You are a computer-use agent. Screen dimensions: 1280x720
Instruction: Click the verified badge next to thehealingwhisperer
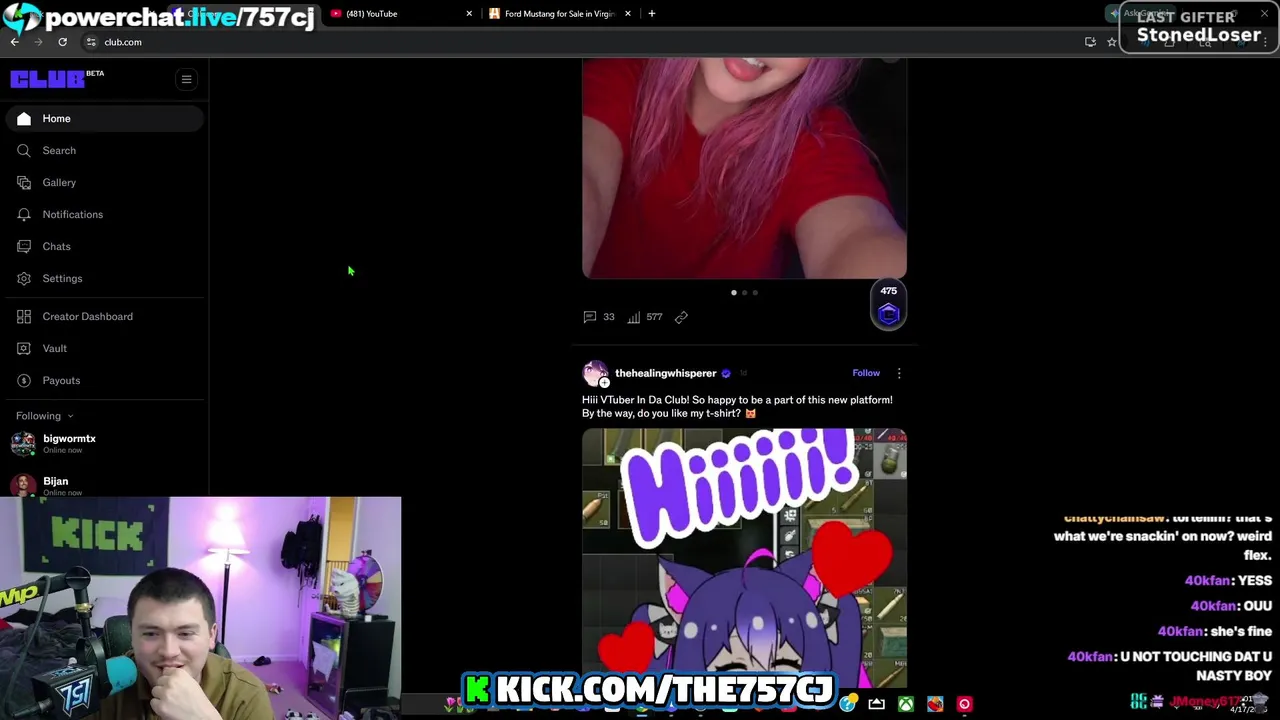pos(726,373)
